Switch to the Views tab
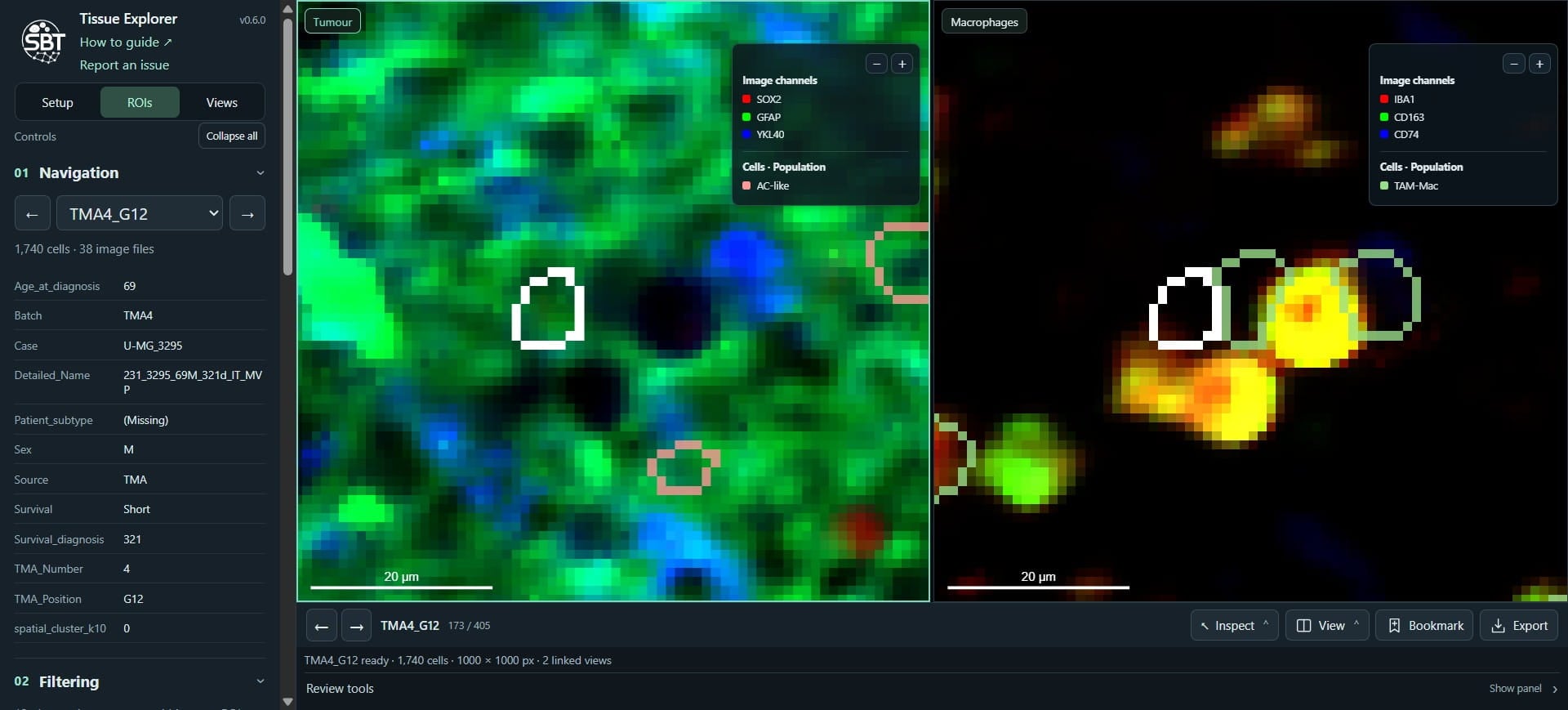The width and height of the screenshot is (1568, 710). coord(221,103)
